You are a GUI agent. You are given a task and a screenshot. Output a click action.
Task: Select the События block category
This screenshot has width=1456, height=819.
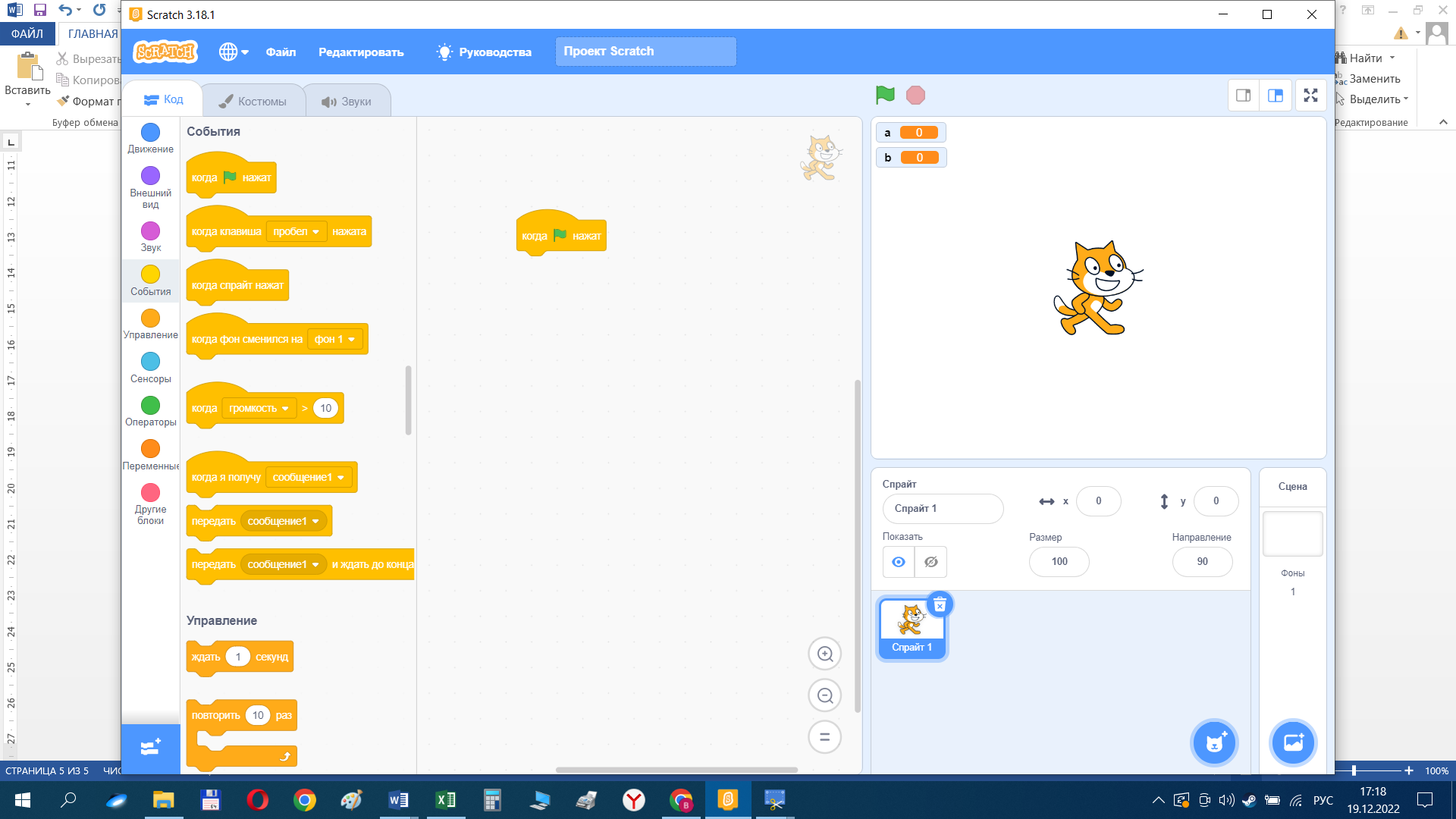point(150,281)
